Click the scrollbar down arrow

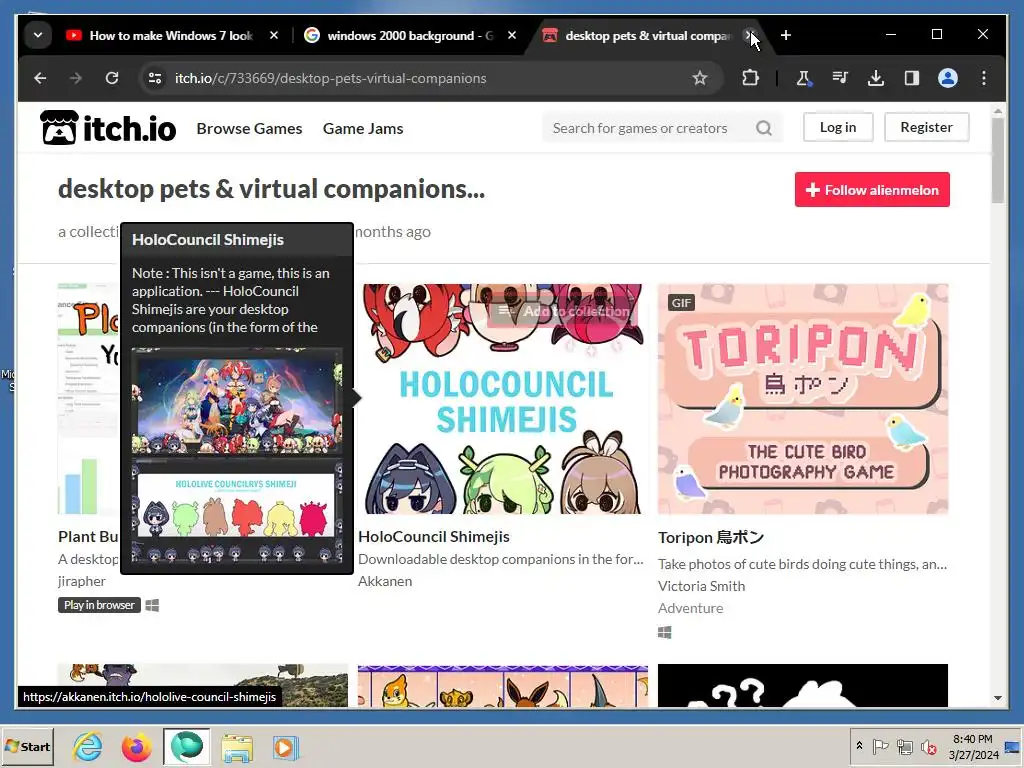coord(997,698)
